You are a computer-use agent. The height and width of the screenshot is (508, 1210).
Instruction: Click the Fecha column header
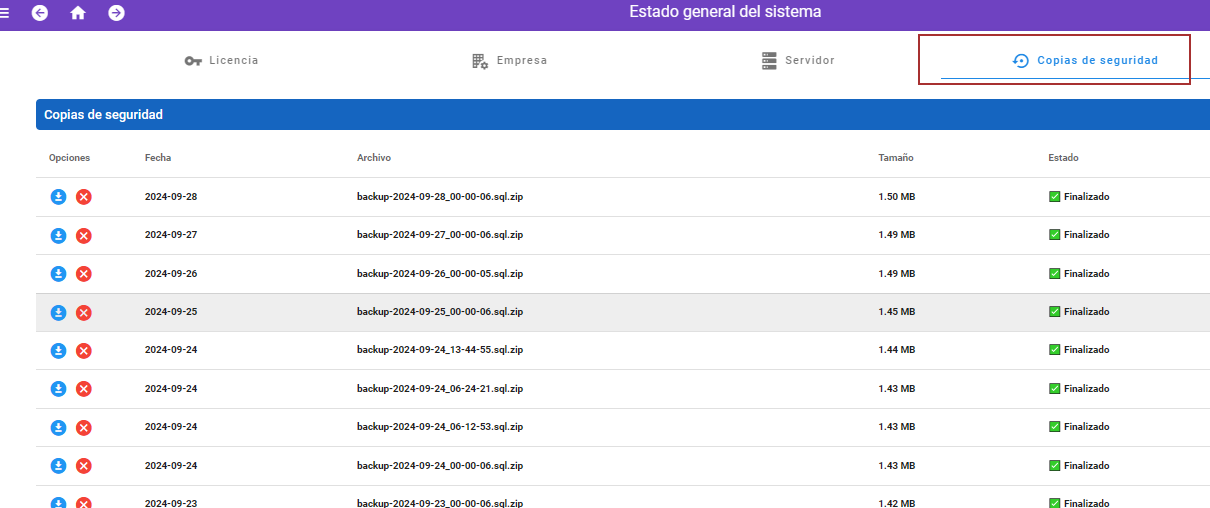(158, 158)
